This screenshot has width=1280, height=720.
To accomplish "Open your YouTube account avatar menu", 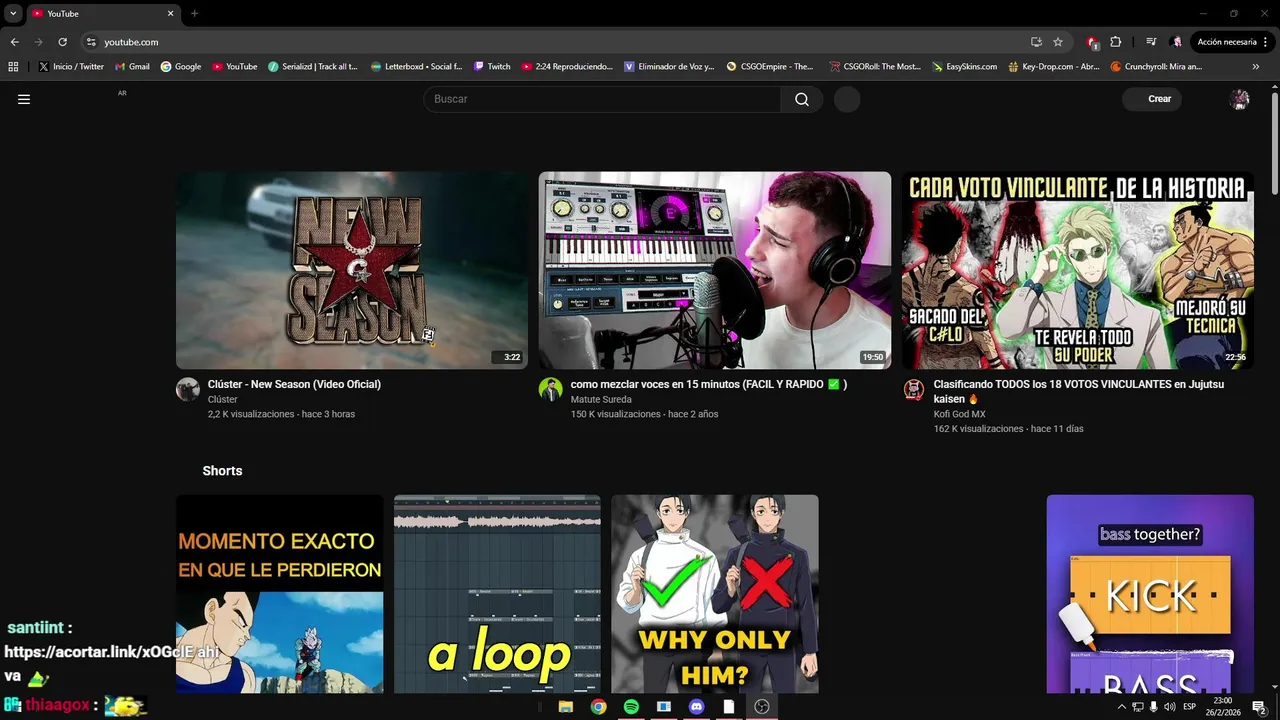I will click(x=1240, y=99).
